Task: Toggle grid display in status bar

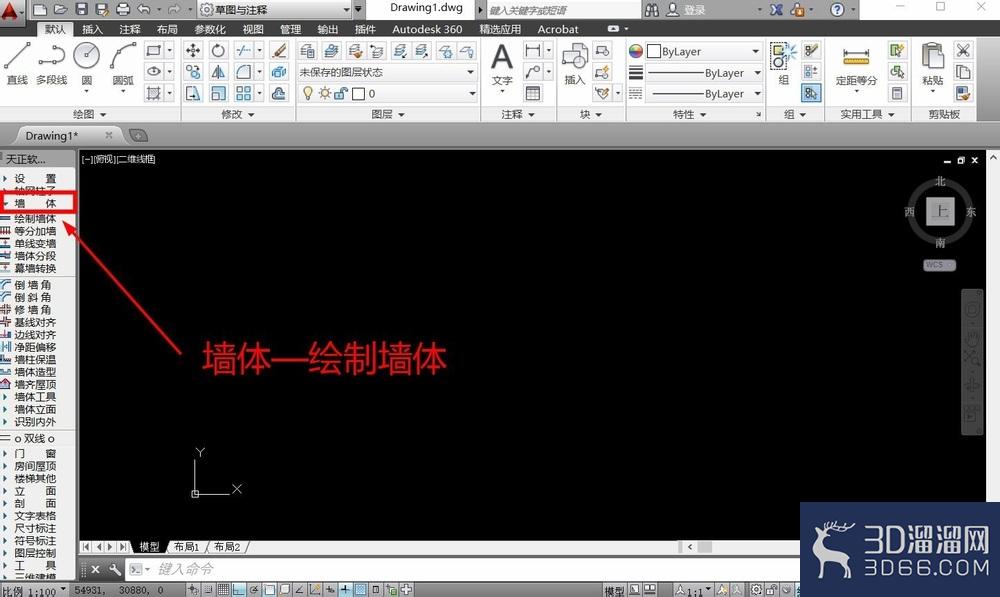Action: click(223, 590)
